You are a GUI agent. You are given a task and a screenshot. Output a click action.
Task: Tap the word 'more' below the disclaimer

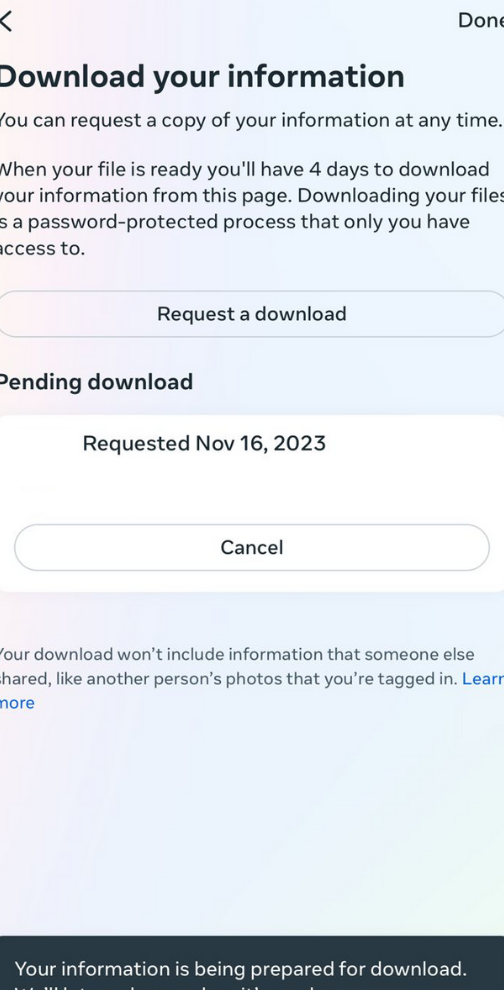tap(17, 703)
